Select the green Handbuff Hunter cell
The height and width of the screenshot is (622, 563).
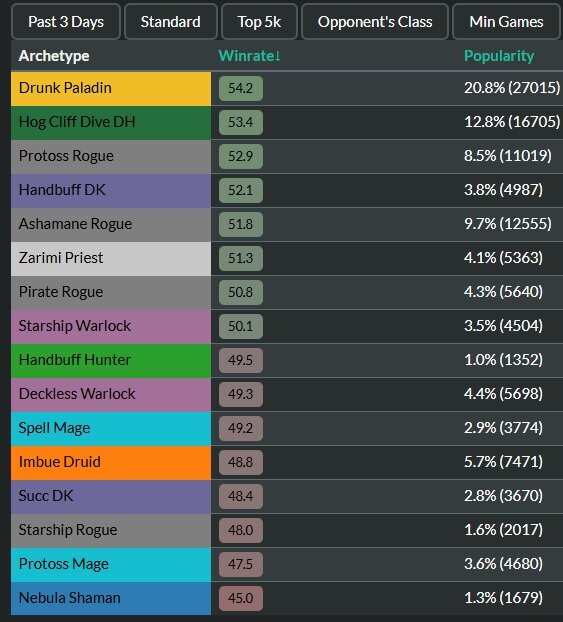pyautogui.click(x=111, y=361)
